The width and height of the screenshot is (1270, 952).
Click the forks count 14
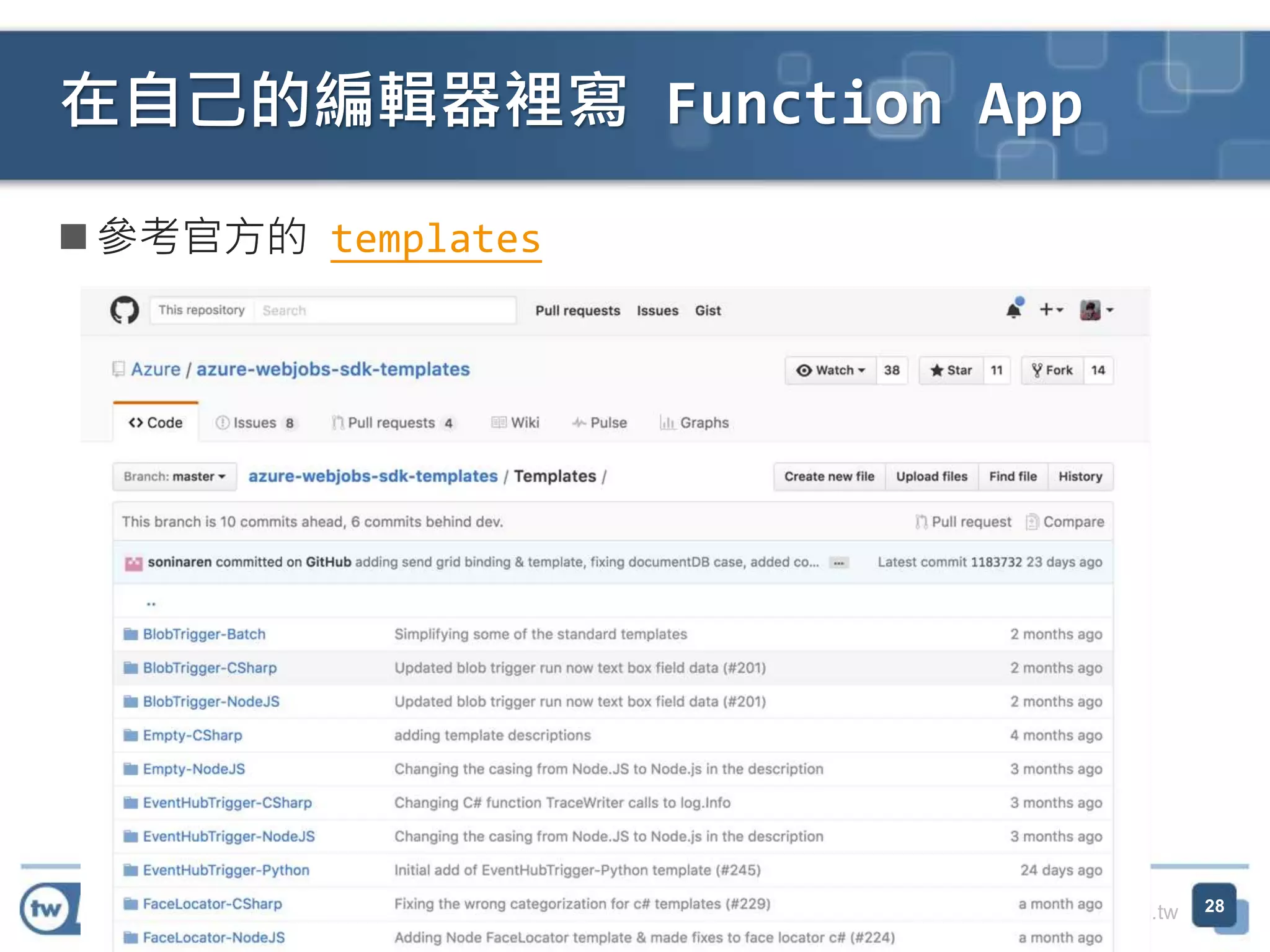[x=1098, y=370]
